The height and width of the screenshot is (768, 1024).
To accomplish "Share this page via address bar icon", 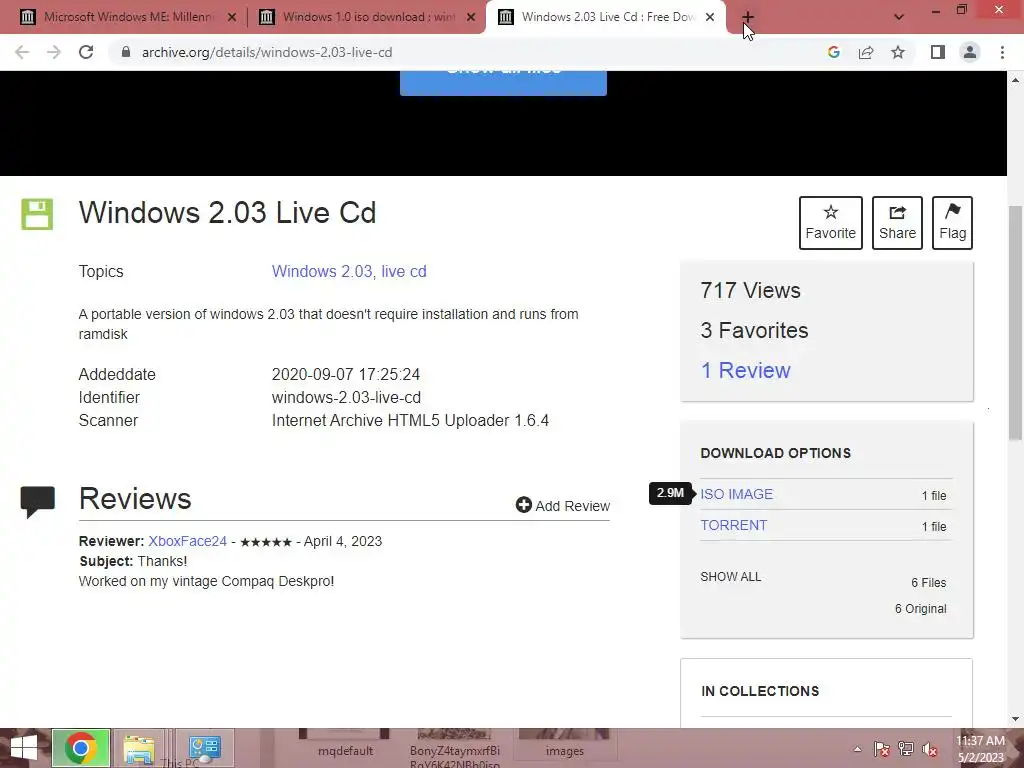I will 866,52.
